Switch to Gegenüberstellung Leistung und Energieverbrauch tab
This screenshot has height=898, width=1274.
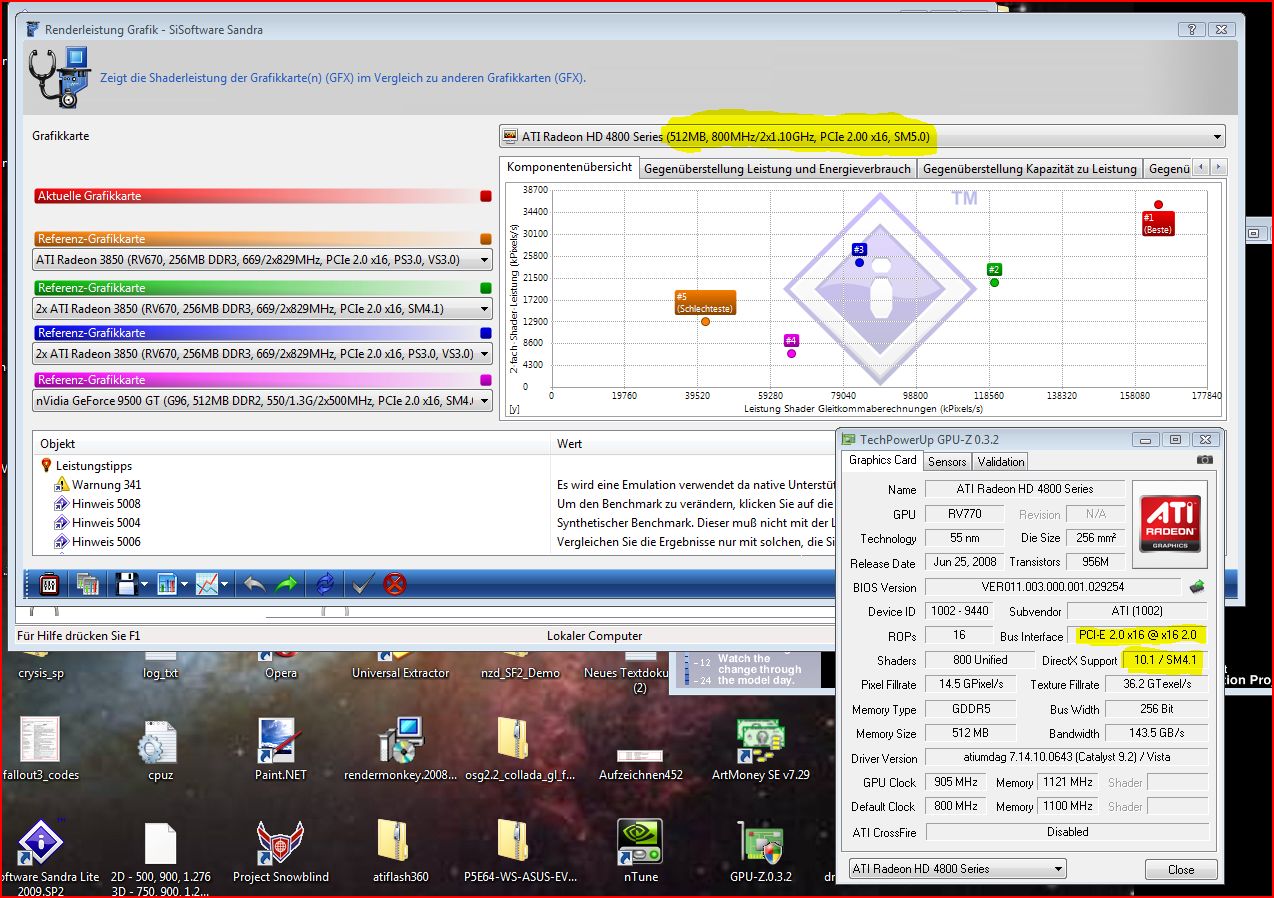point(777,169)
